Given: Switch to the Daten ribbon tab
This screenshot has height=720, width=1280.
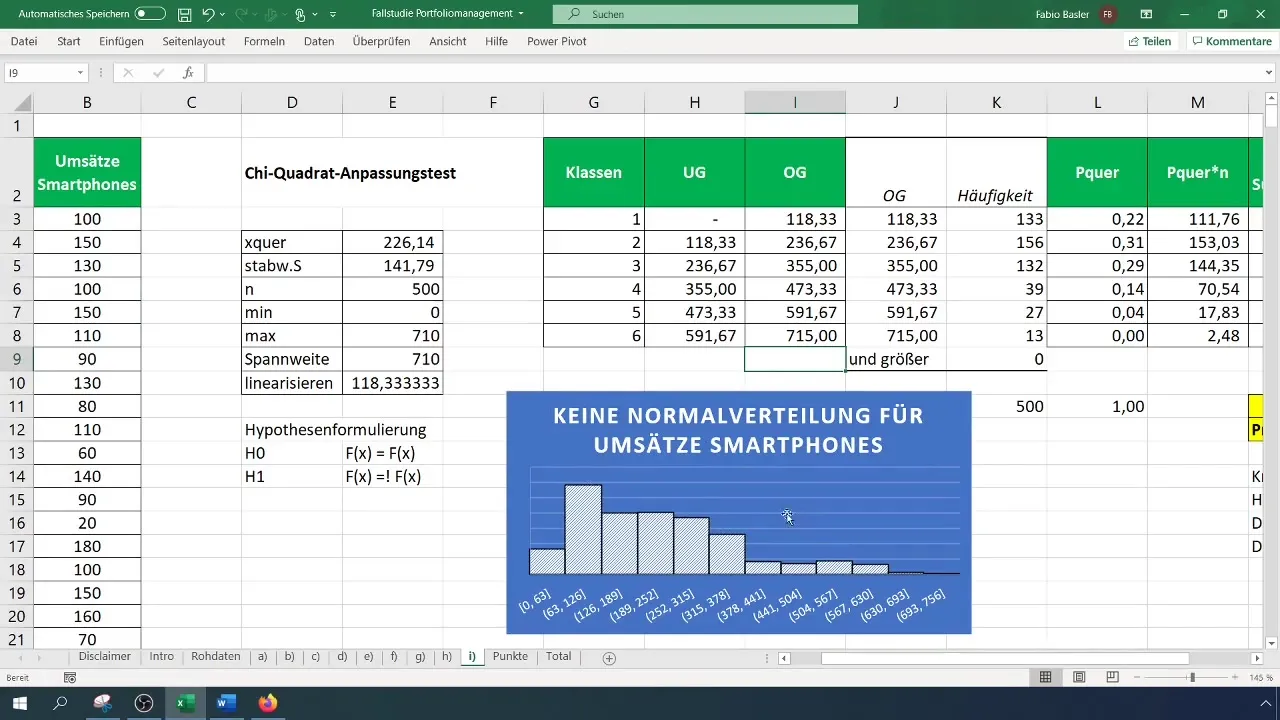Looking at the screenshot, I should (319, 41).
